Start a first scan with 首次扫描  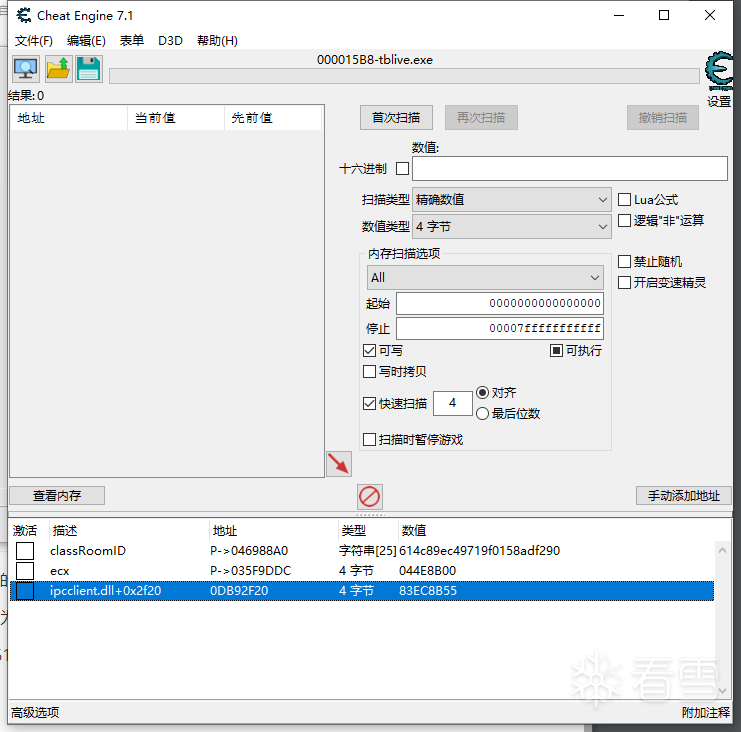396,117
